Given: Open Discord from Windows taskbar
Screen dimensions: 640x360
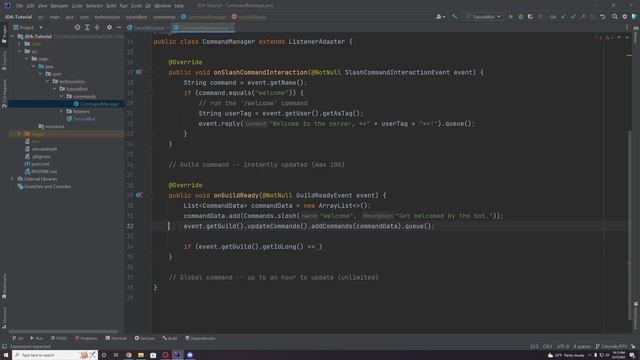Looking at the screenshot, I should [x=190, y=355].
